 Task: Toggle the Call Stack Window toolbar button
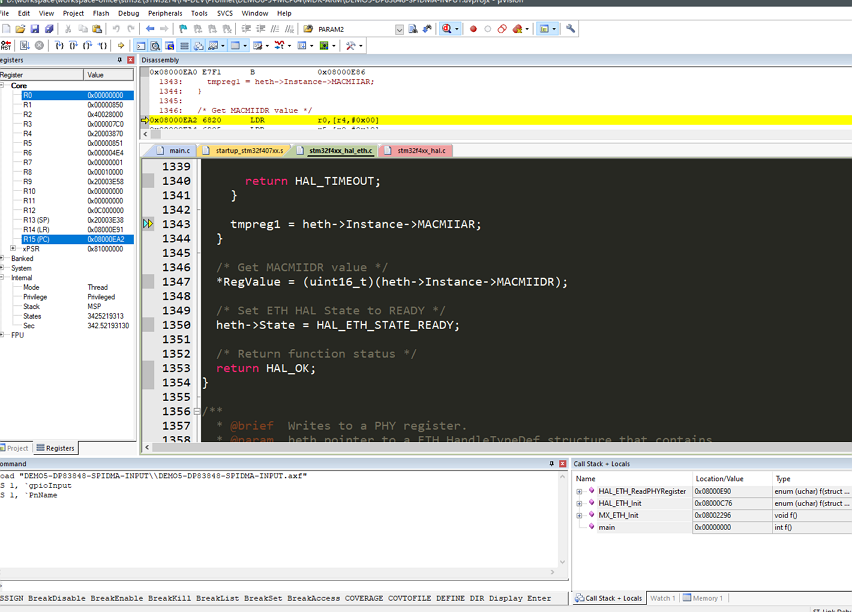pos(199,46)
